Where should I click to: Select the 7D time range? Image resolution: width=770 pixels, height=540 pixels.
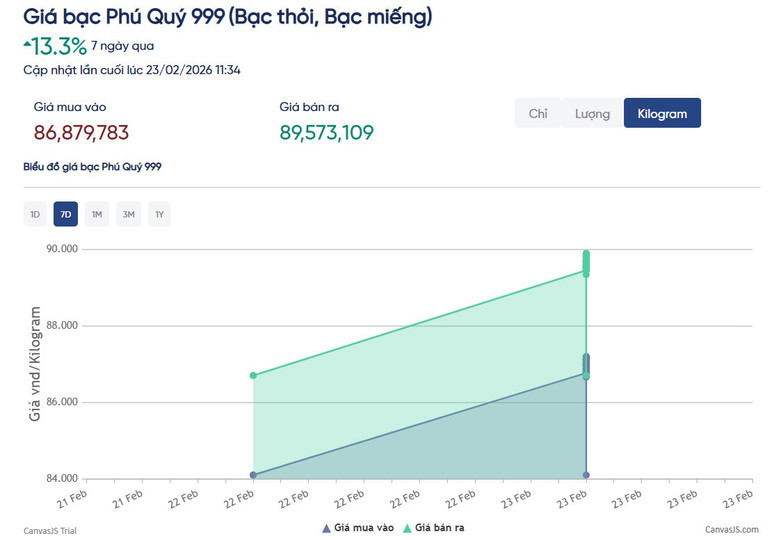pos(66,214)
